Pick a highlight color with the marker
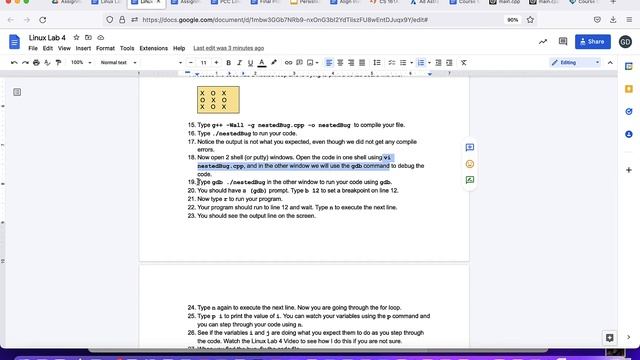The image size is (640, 360). 273,62
